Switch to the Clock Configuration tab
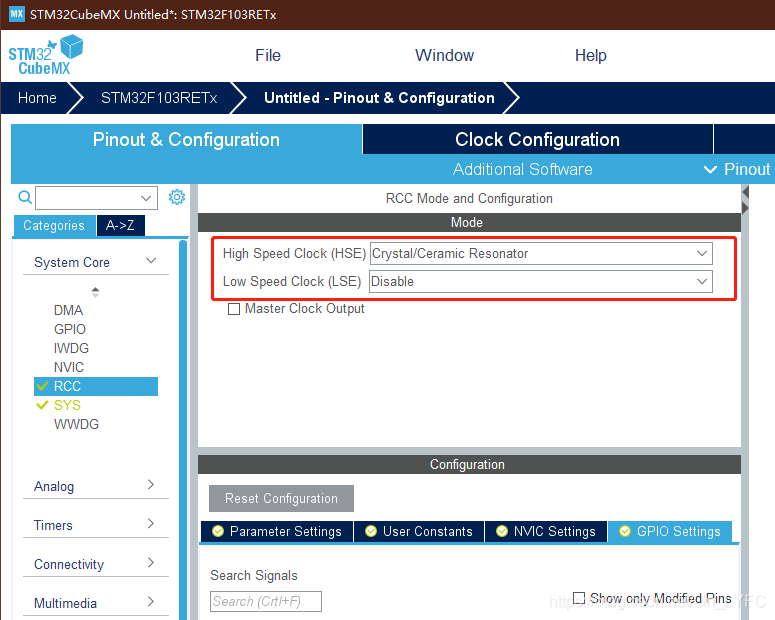Screen dimensions: 775x620 click(537, 139)
